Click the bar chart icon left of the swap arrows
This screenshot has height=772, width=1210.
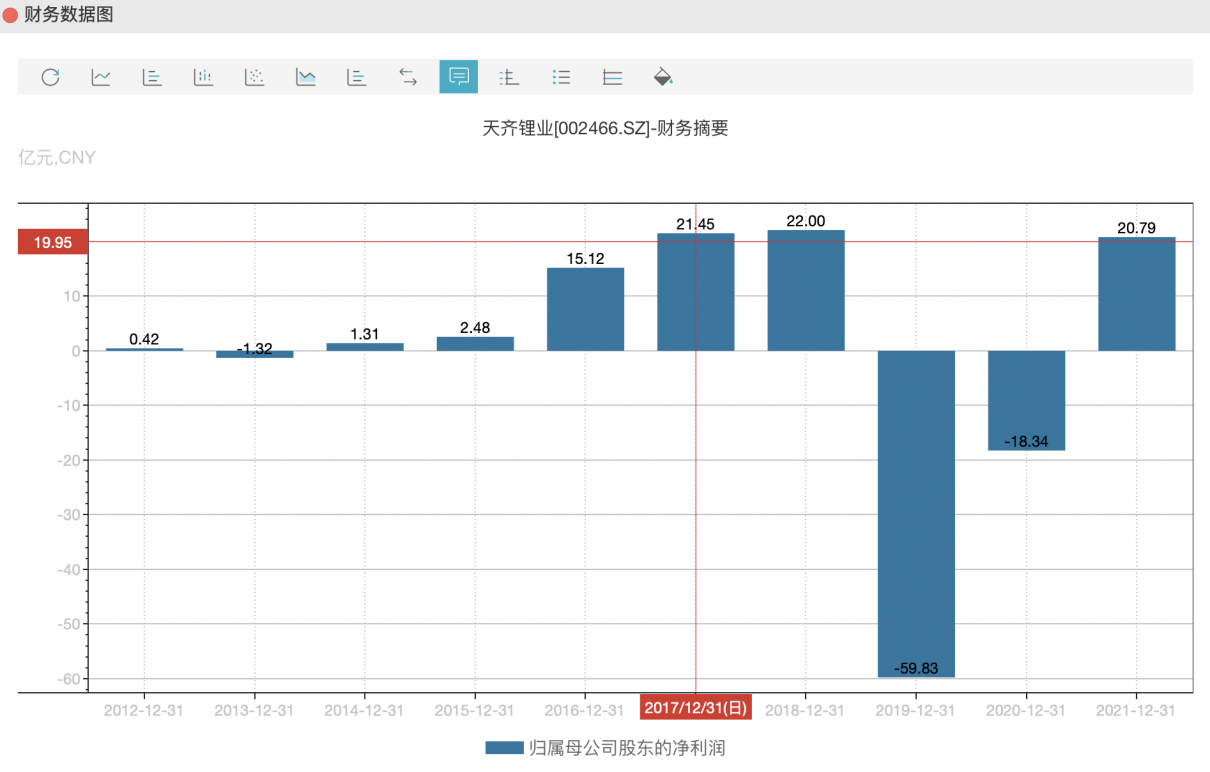point(357,77)
